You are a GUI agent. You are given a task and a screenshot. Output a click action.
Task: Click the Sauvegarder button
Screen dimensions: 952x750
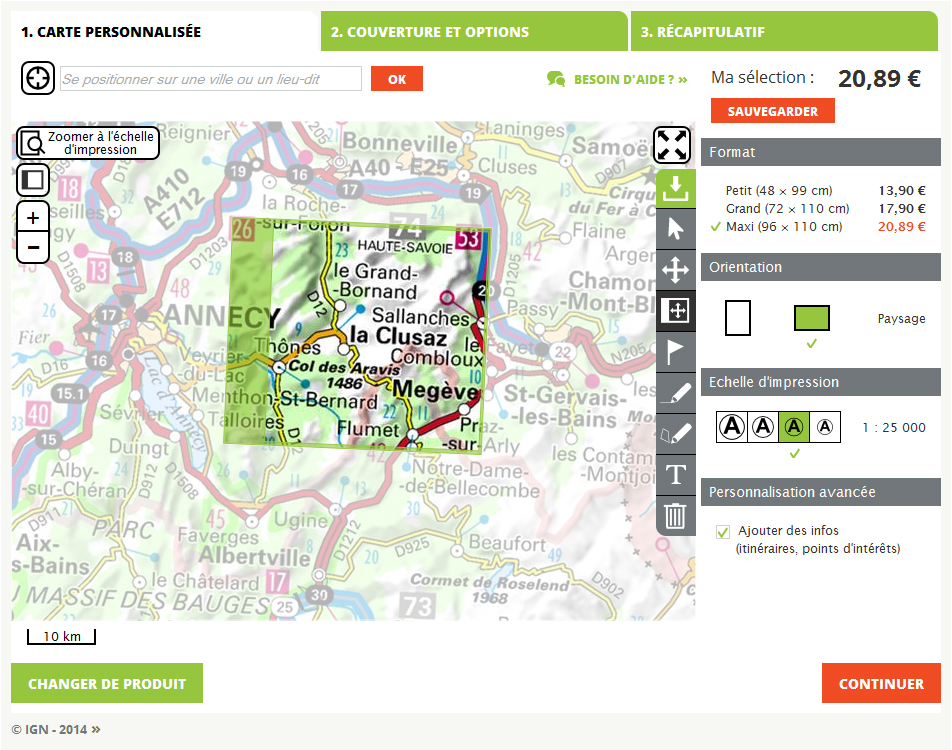[772, 111]
